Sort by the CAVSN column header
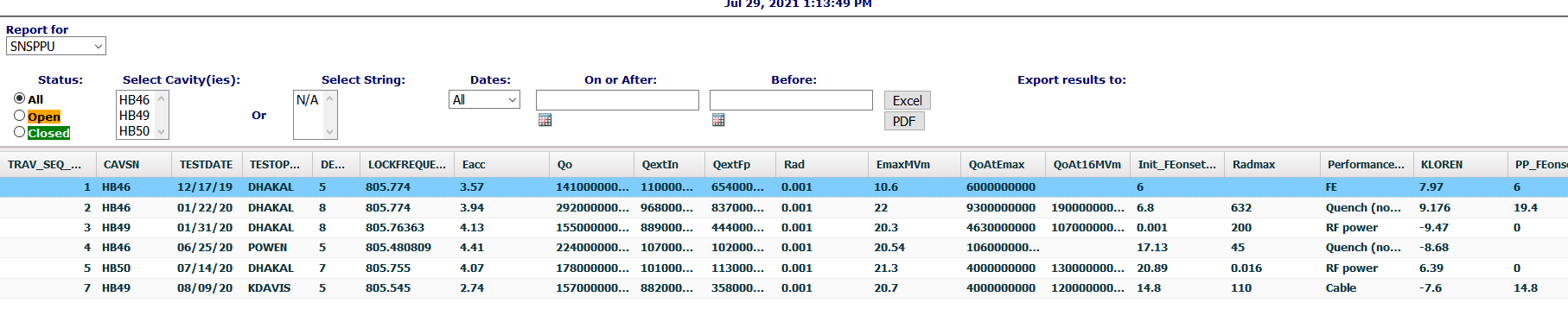This screenshot has width=1568, height=322. (x=121, y=164)
